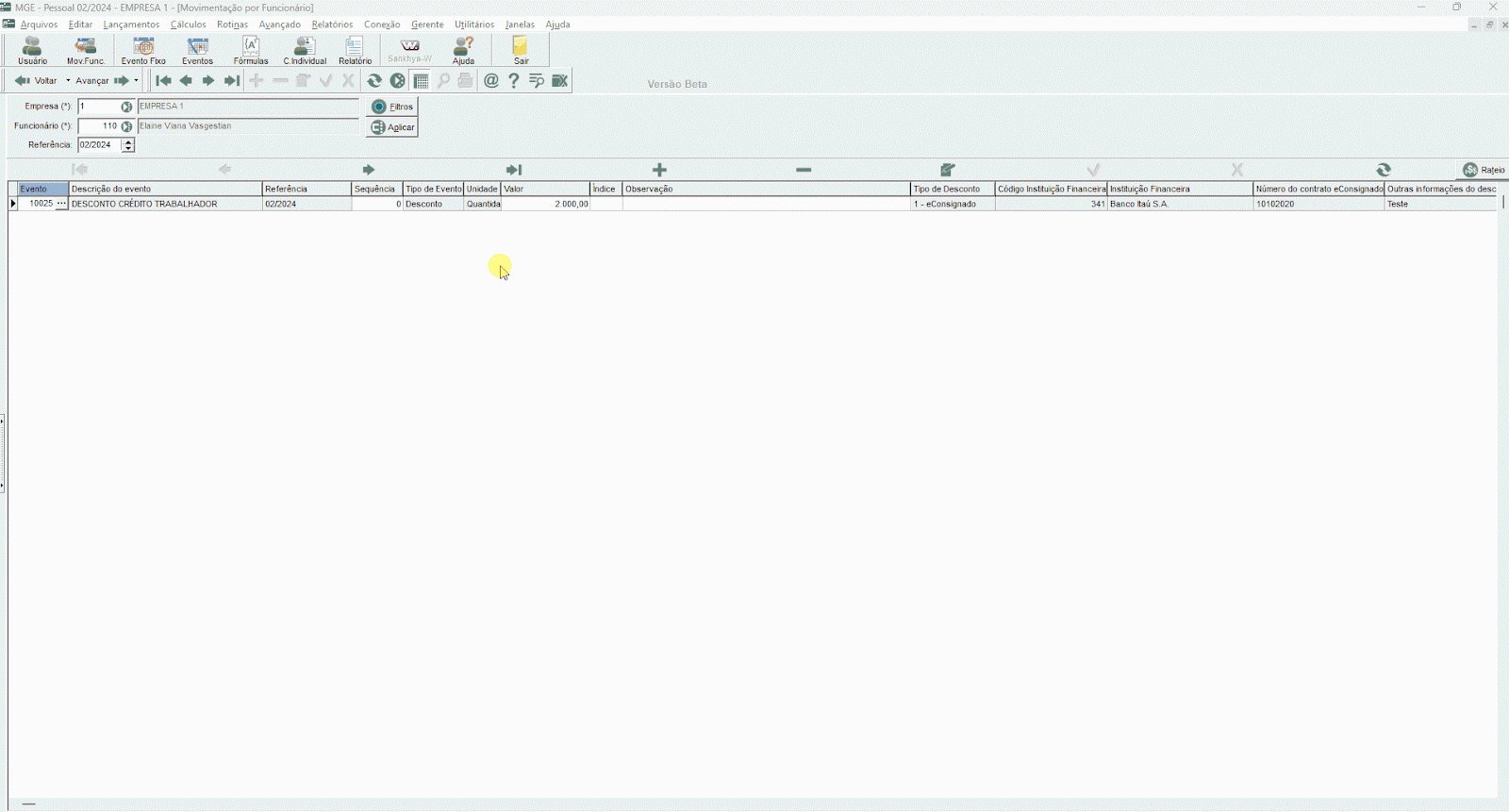Open the Lançamentos menu

click(131, 25)
